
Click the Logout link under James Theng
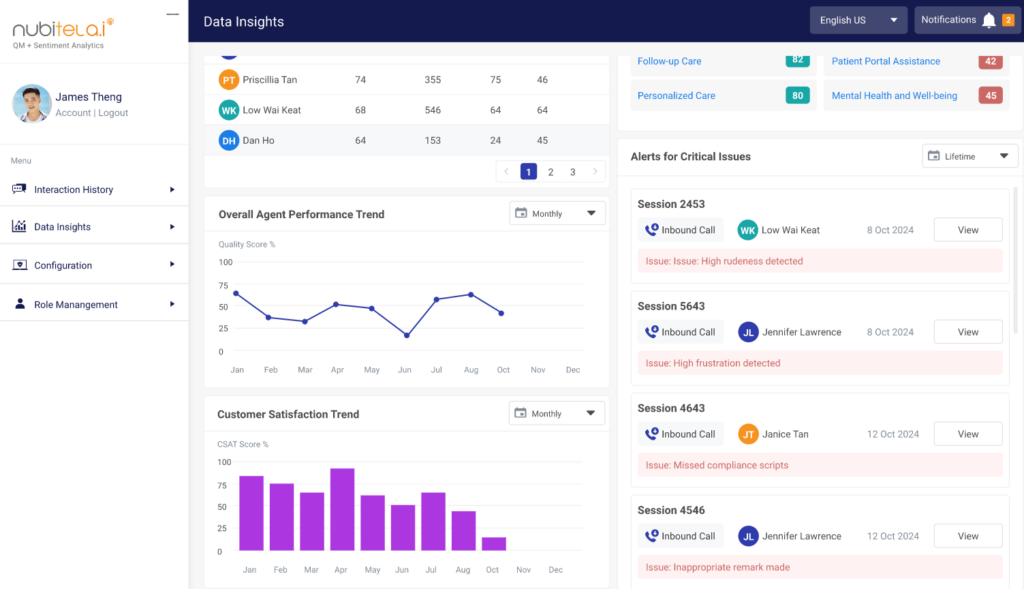click(116, 110)
